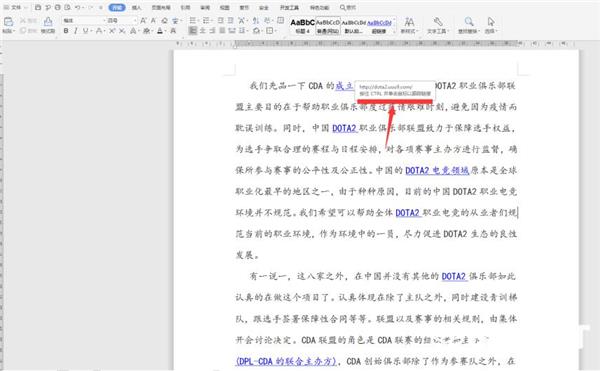The height and width of the screenshot is (371, 600).
Task: Click the DOTA2 电竞领域 hyperlink
Action: pyautogui.click(x=437, y=170)
